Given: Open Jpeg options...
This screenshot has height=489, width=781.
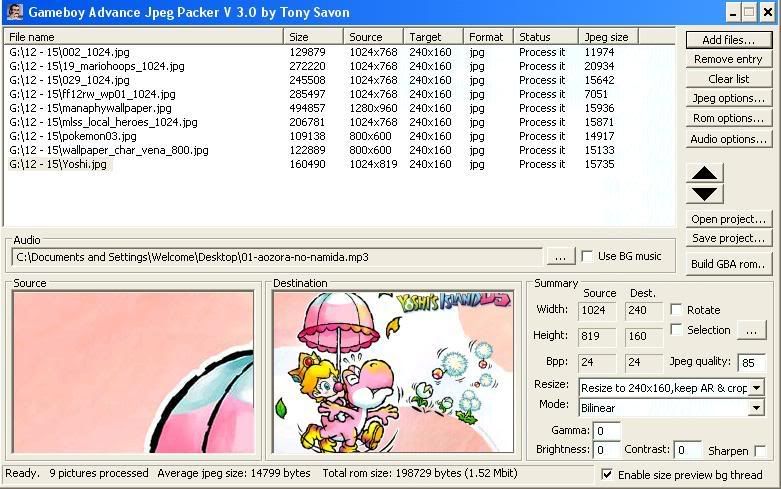Looking at the screenshot, I should point(728,98).
